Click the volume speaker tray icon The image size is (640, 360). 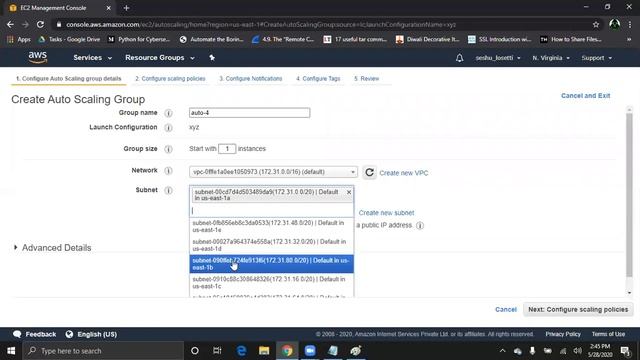tap(577, 351)
